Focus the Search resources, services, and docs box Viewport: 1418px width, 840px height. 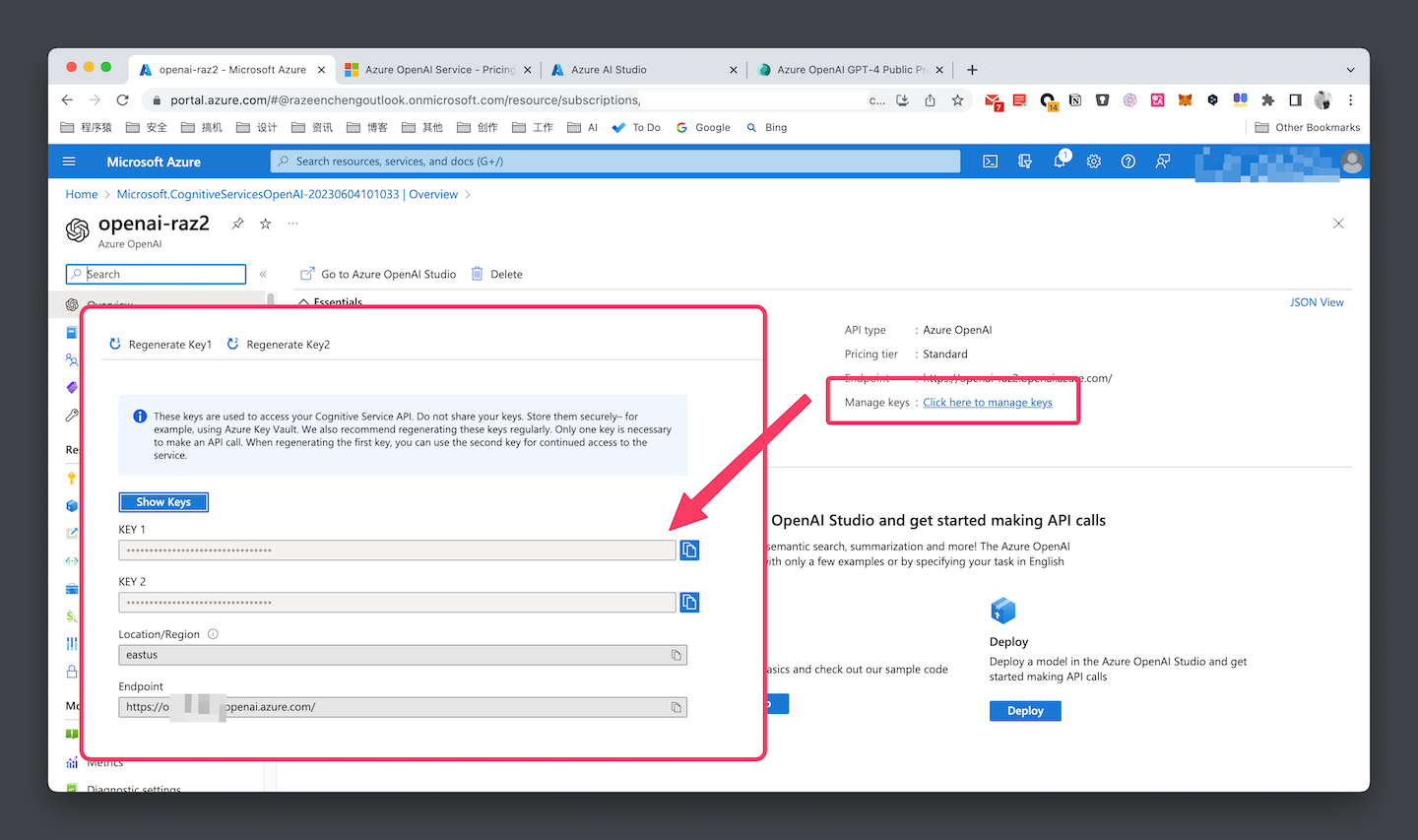click(615, 162)
